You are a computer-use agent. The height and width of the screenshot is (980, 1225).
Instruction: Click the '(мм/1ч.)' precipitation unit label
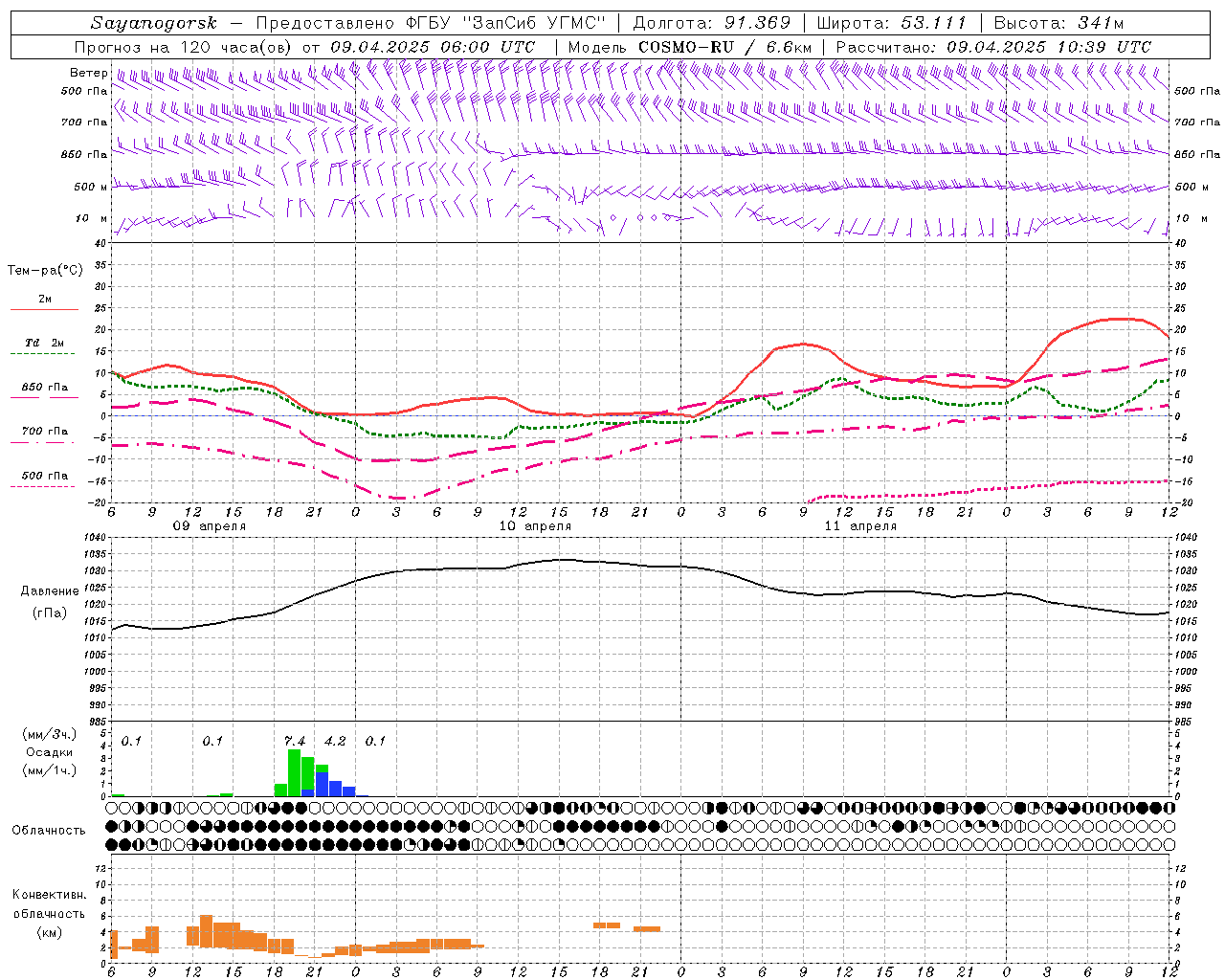(48, 769)
